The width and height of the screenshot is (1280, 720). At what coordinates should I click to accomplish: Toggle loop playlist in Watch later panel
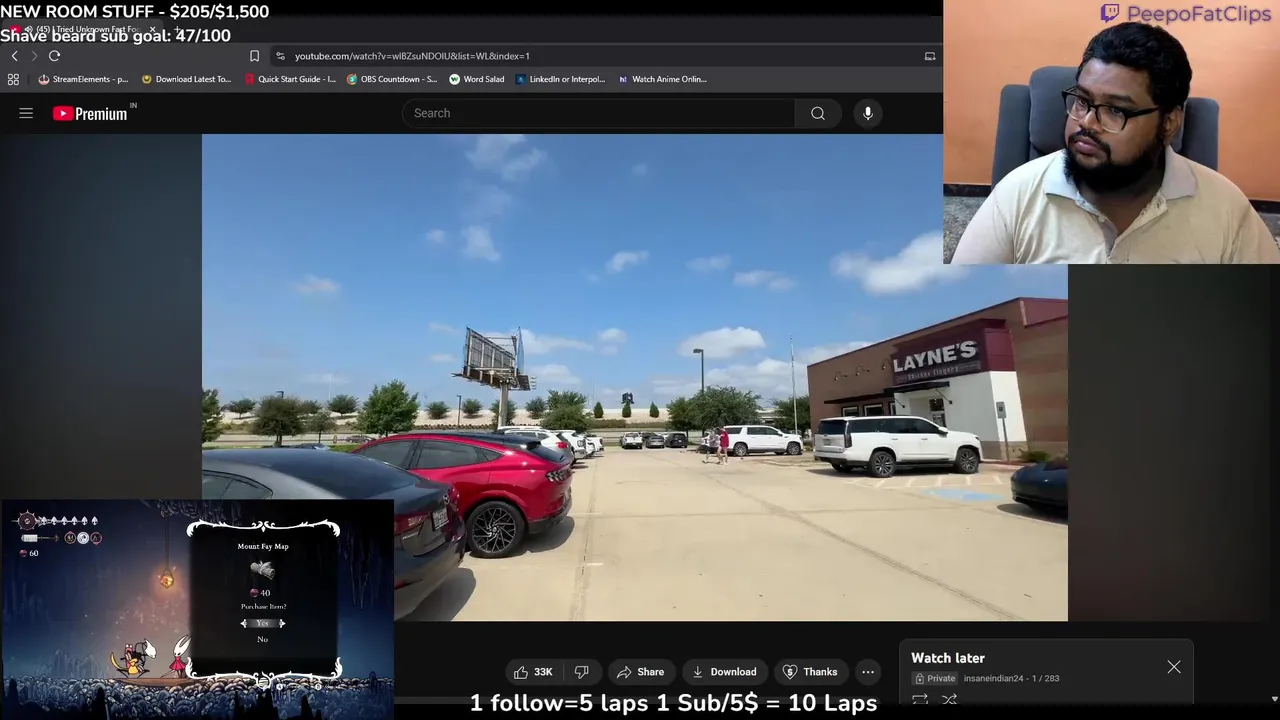(x=920, y=700)
